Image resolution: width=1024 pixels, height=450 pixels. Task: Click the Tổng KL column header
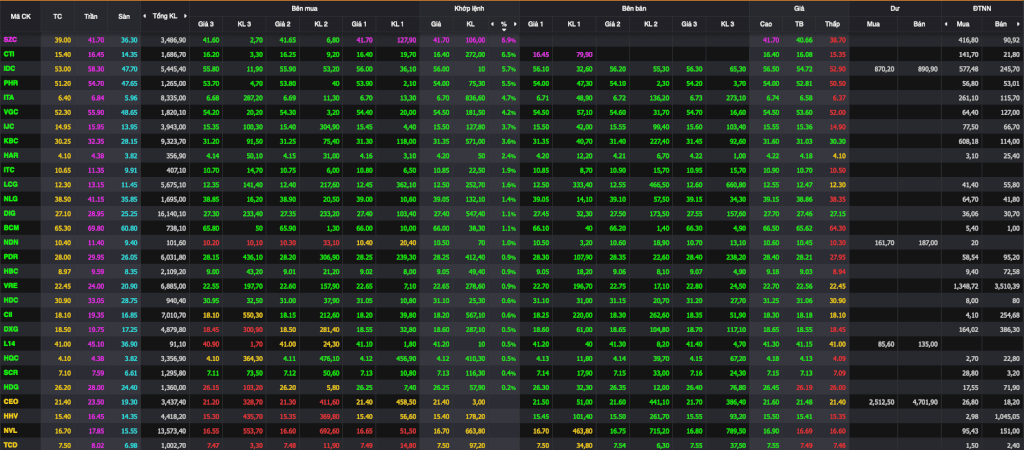click(x=165, y=16)
